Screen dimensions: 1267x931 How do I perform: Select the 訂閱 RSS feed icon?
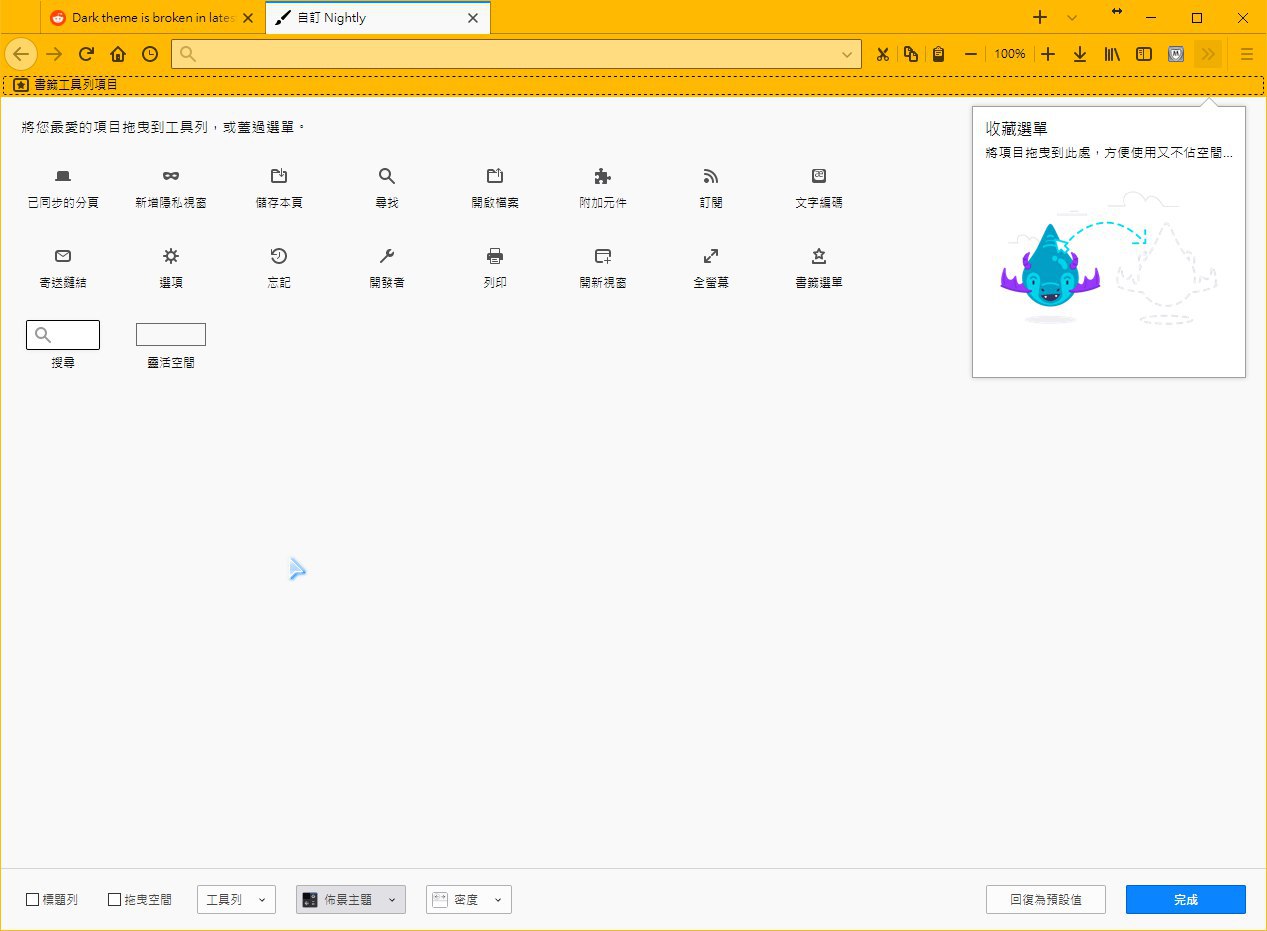click(x=710, y=177)
